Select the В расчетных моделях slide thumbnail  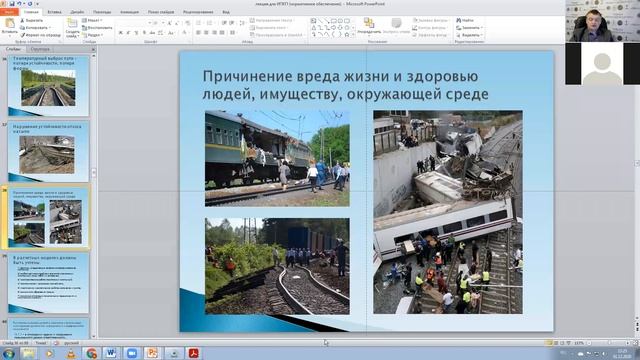pyautogui.click(x=48, y=283)
